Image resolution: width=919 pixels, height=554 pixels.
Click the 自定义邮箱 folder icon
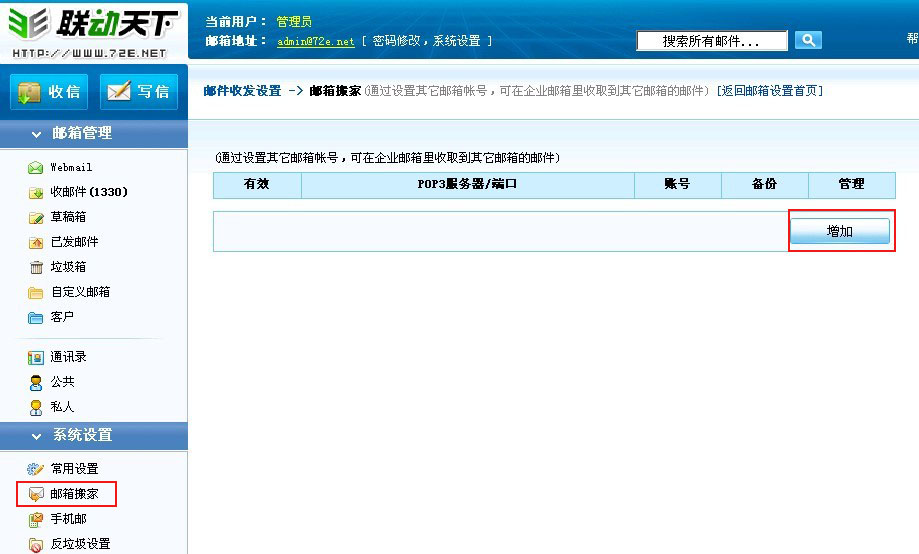tap(36, 293)
